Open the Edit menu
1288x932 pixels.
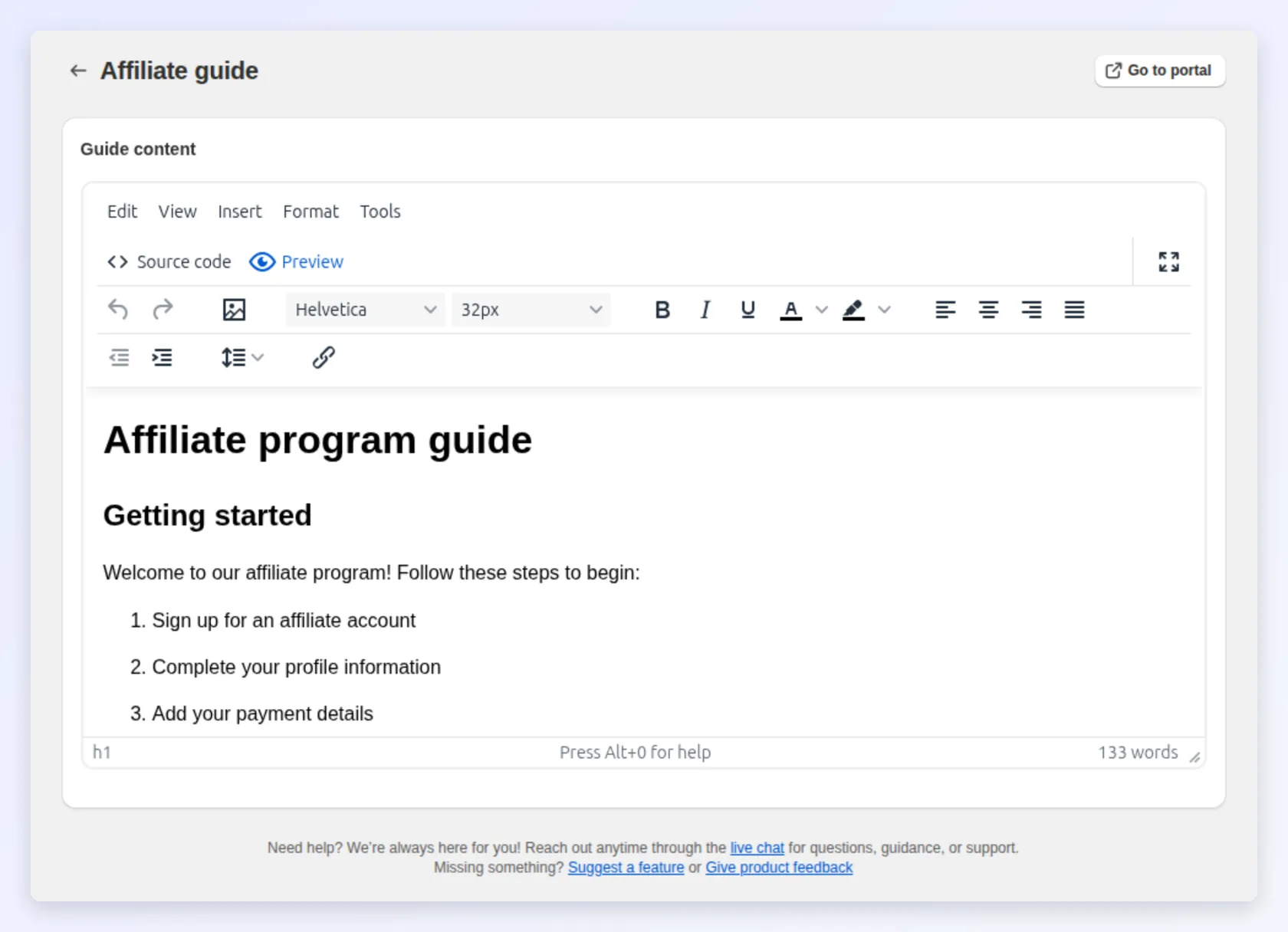coord(122,212)
